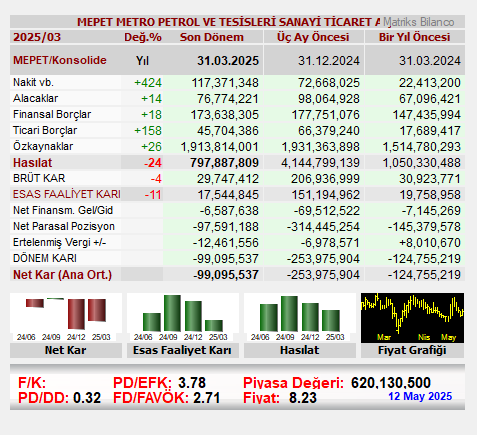Image resolution: width=477 pixels, height=435 pixels.
Task: Select the Ticari Borçlar row label
Action: click(45, 130)
